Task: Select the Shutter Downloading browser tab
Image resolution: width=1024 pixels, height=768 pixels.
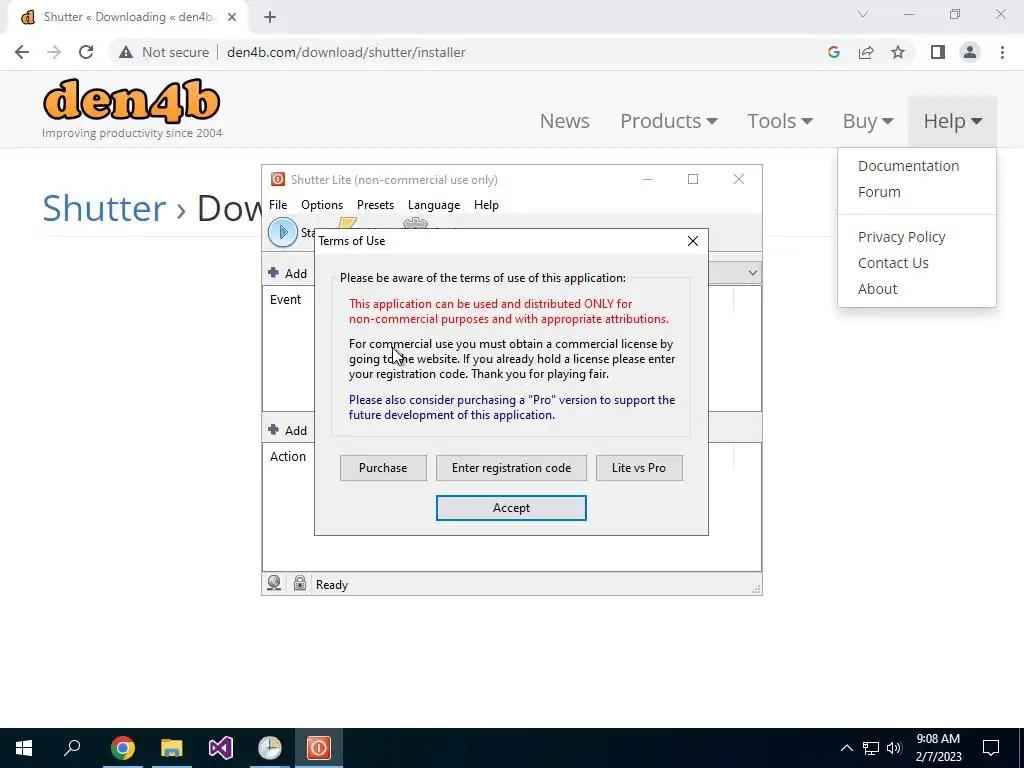Action: [128, 18]
